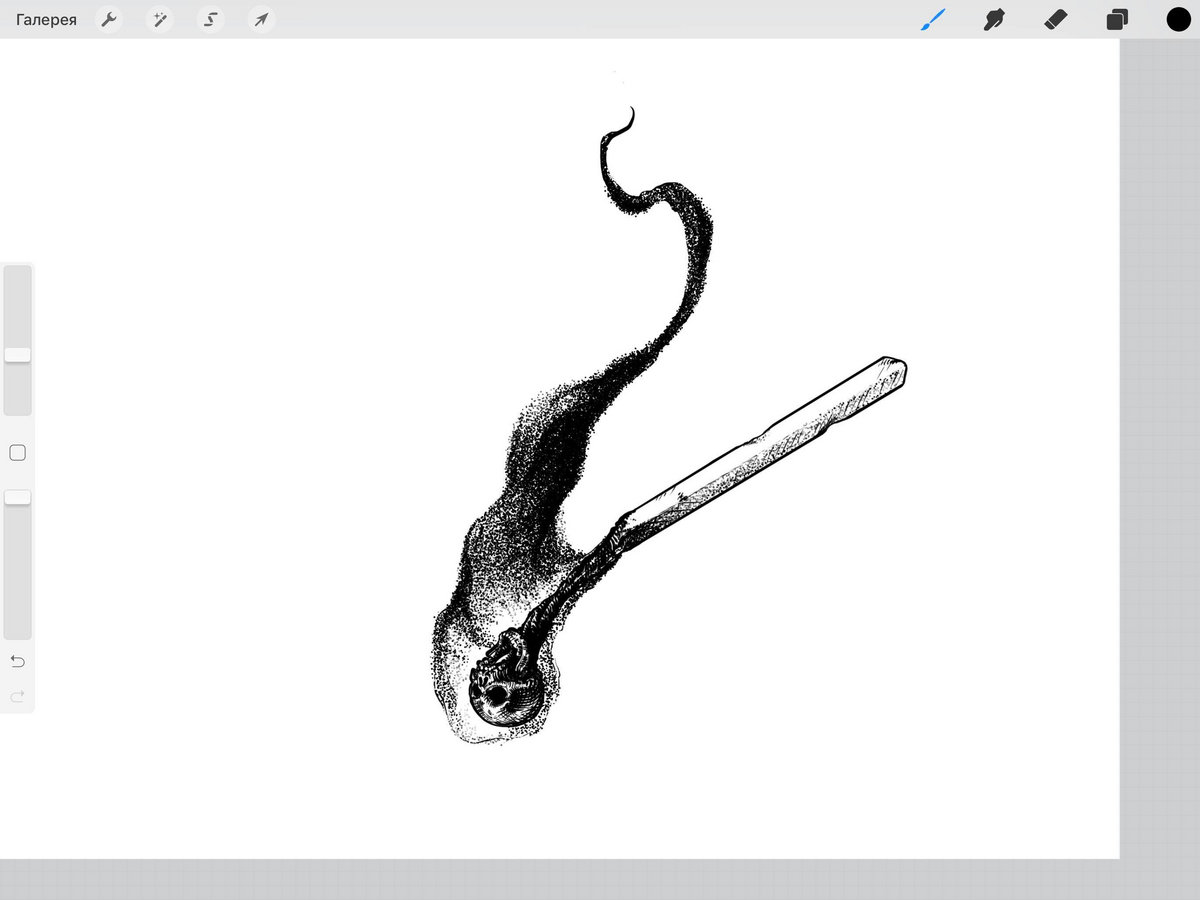Select the Brush tool
The width and height of the screenshot is (1200, 900).
[x=932, y=20]
